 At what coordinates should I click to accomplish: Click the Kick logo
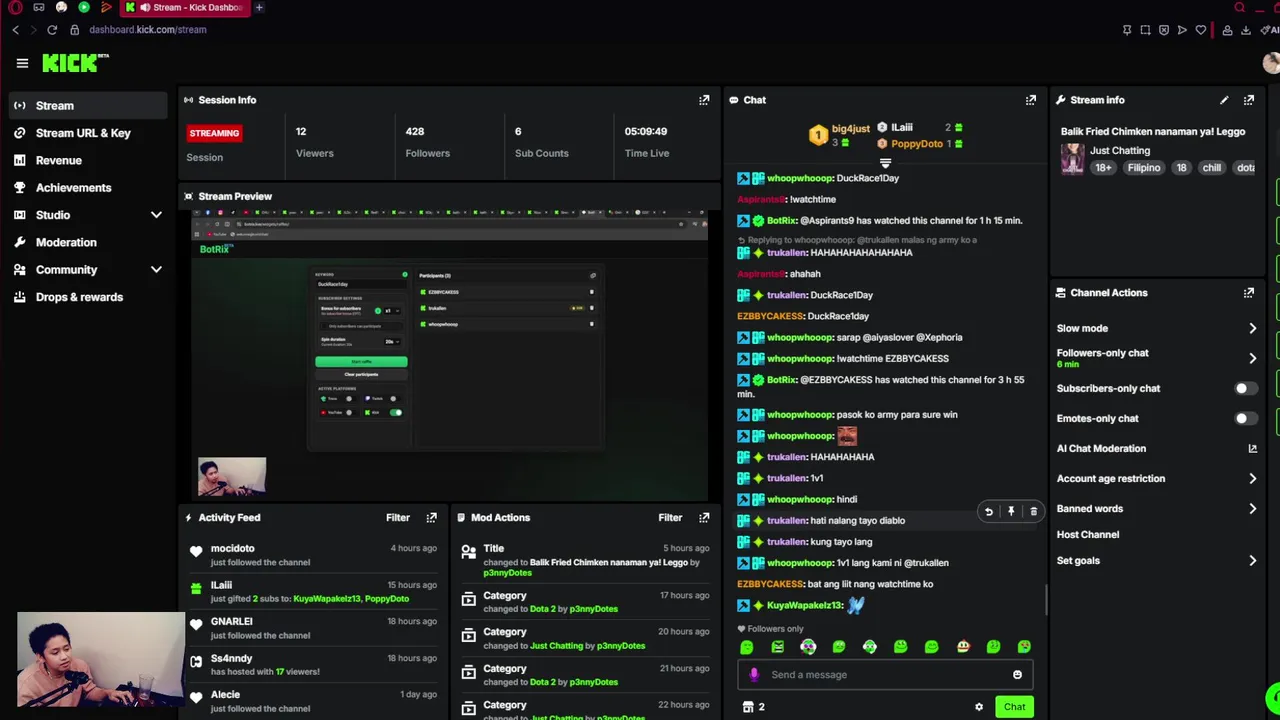75,64
